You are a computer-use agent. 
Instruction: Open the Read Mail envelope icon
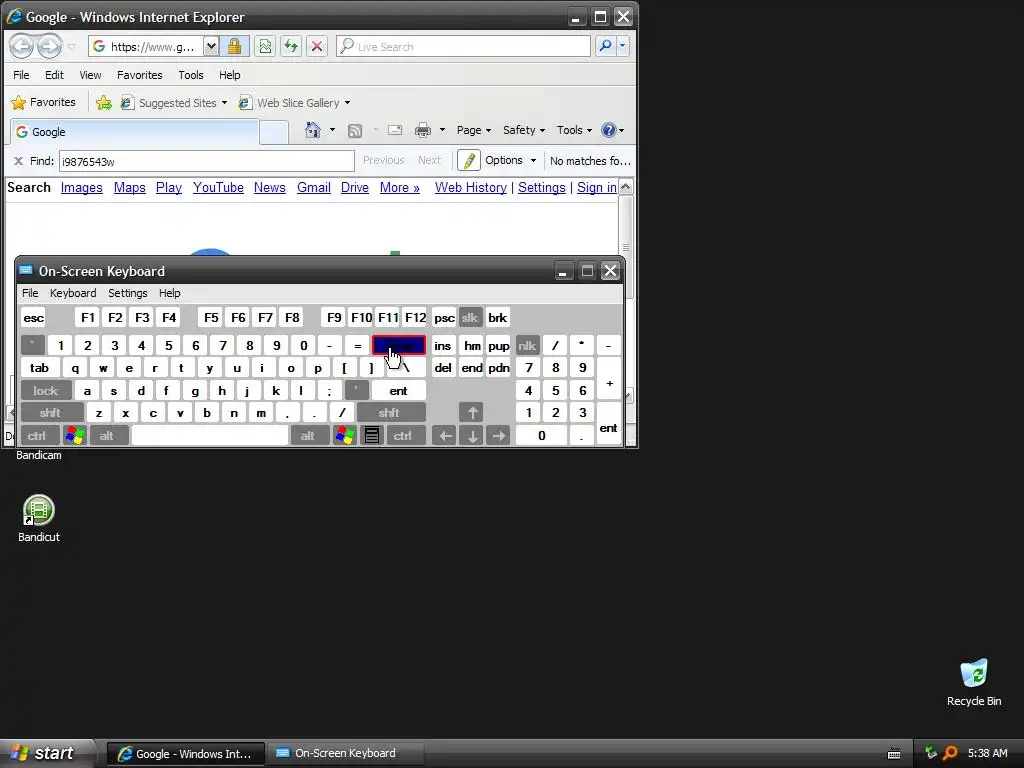point(394,130)
